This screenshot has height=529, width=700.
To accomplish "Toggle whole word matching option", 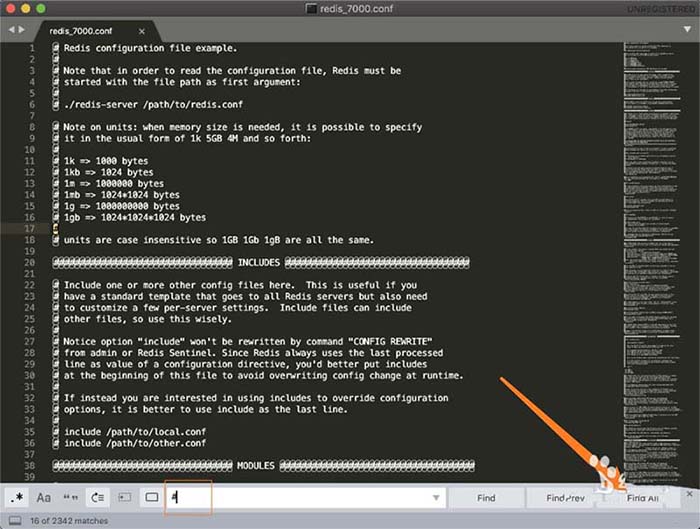I will (71, 497).
